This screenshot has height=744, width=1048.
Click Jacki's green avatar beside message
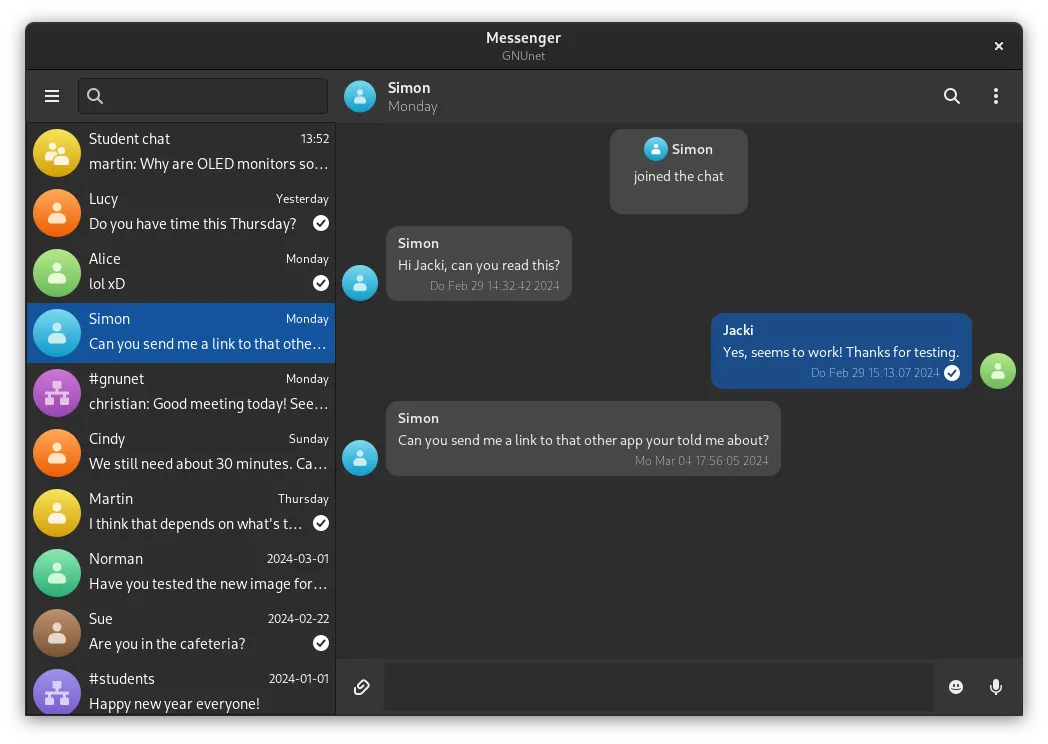[x=997, y=371]
